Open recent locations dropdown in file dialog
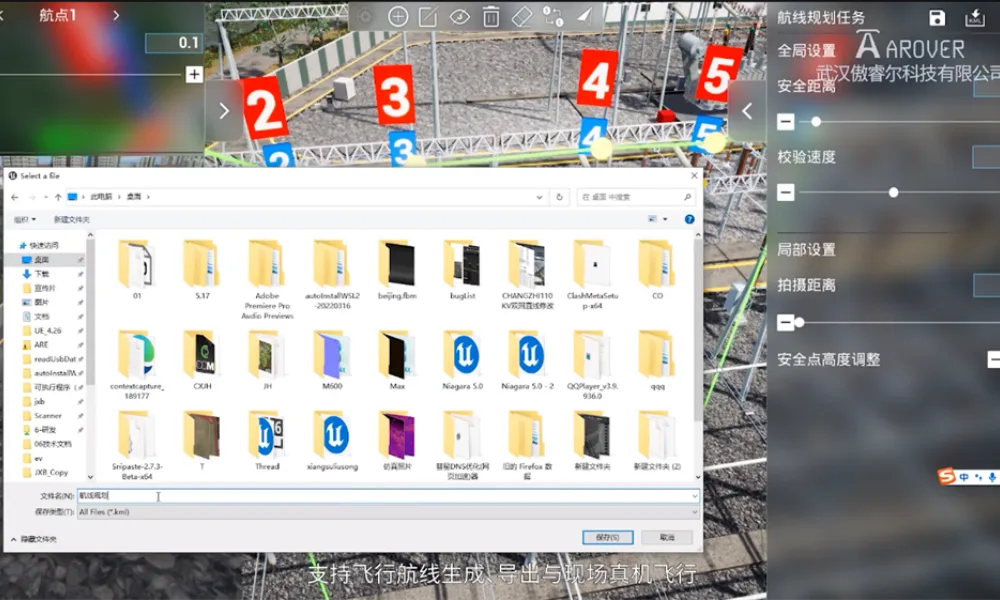 pyautogui.click(x=46, y=197)
